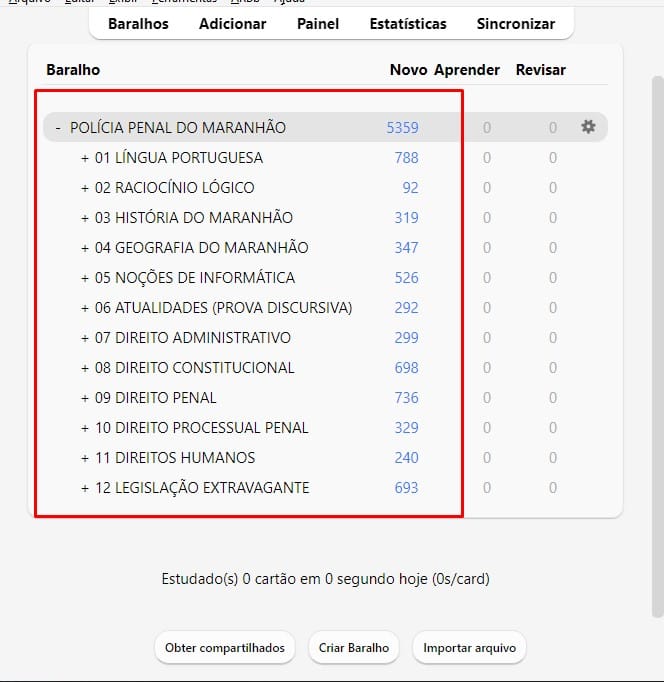Open the 07 DIREITO ADMINISTRATIVO deck

tap(193, 338)
